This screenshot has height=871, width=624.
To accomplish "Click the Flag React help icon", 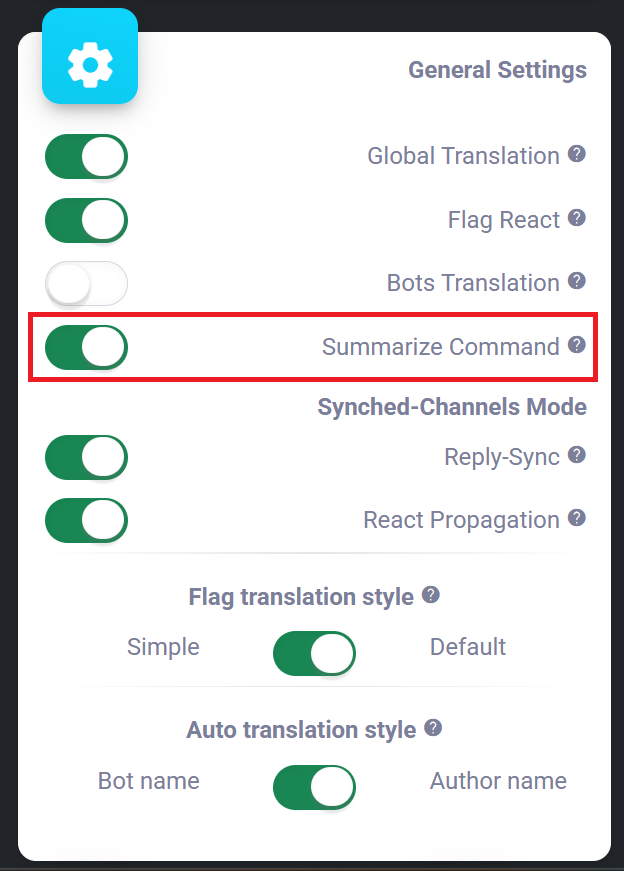I will coord(576,218).
